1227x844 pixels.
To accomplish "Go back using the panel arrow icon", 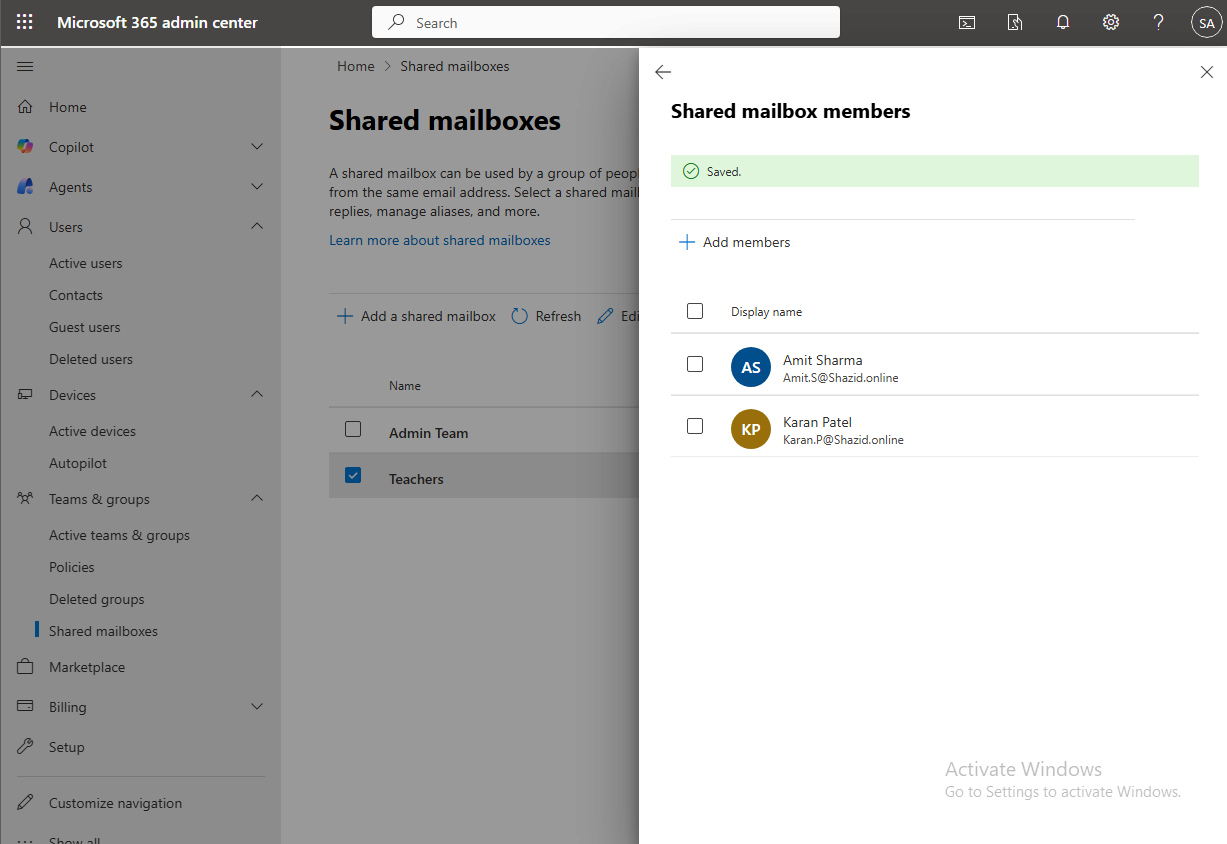I will pyautogui.click(x=663, y=72).
